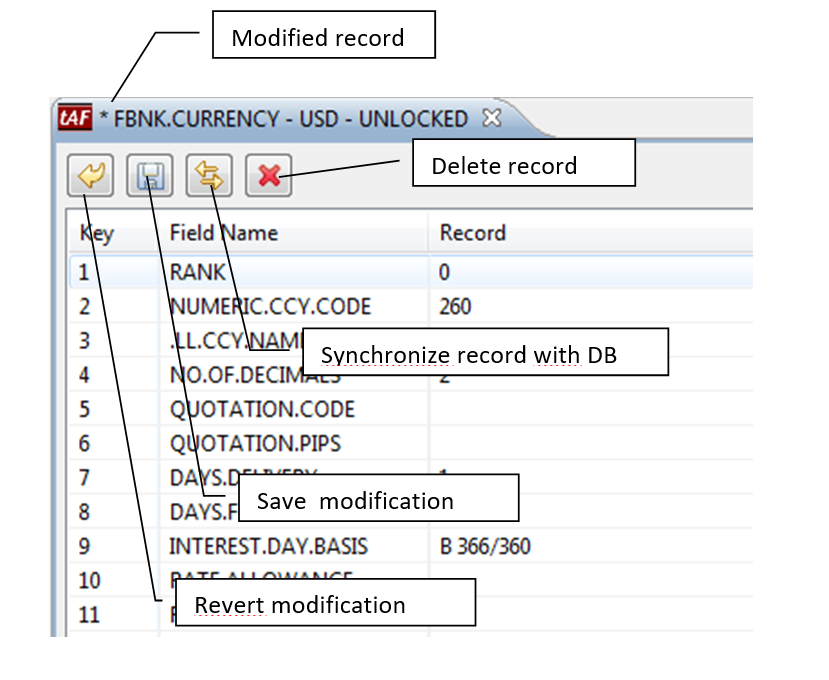Screen dimensions: 829x680
Task: Click the Record column header
Action: [x=473, y=233]
